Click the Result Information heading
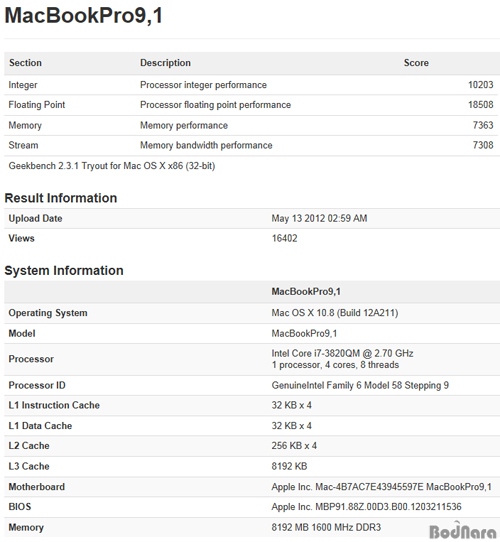Image resolution: width=500 pixels, height=542 pixels. tap(61, 198)
